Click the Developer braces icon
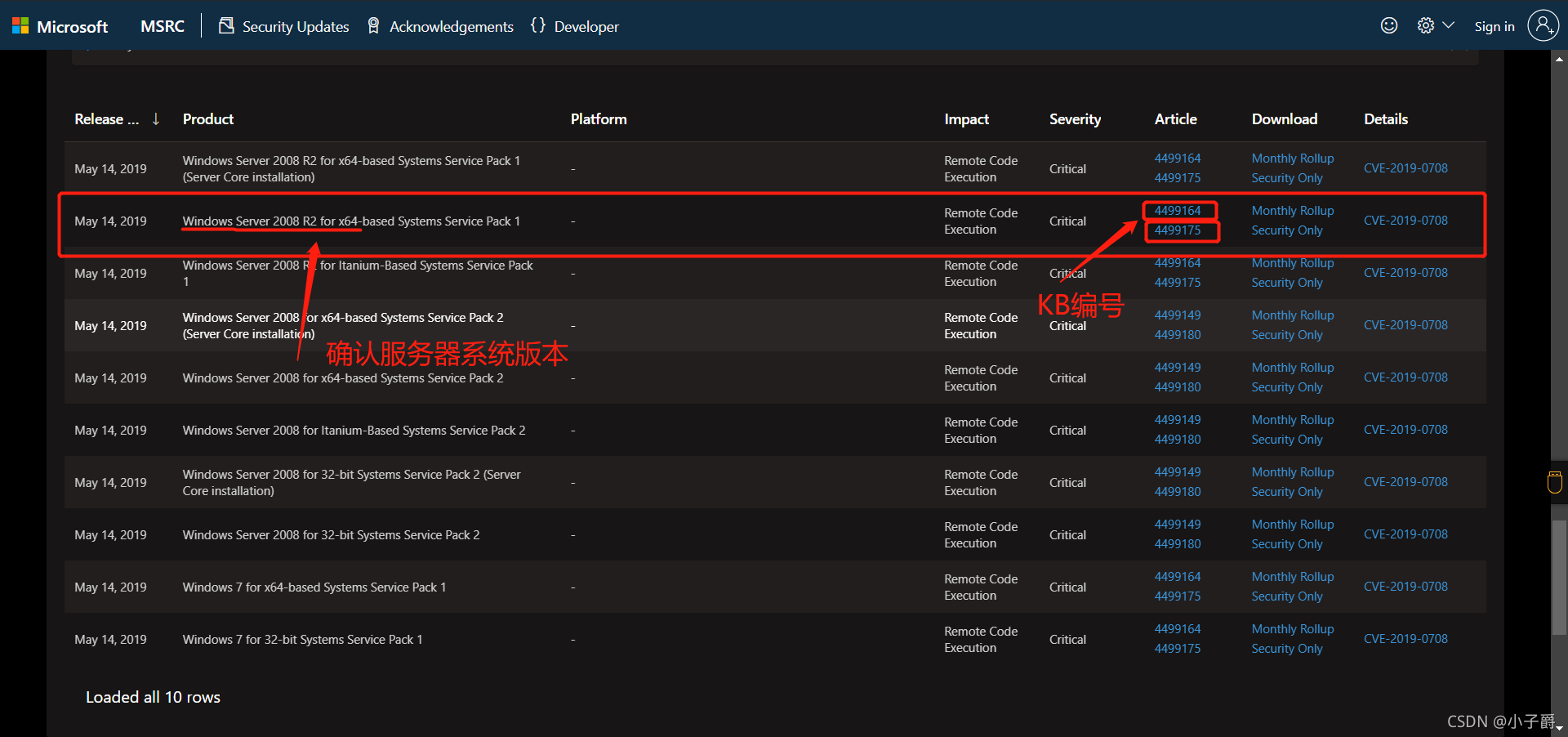 click(537, 25)
